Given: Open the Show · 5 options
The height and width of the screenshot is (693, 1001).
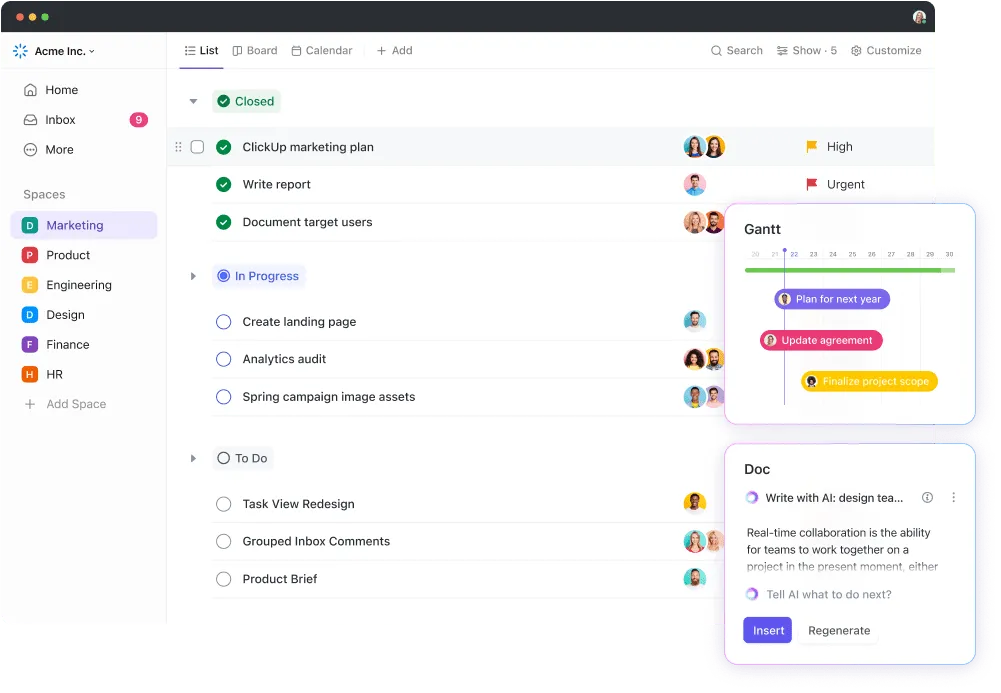Looking at the screenshot, I should point(806,50).
